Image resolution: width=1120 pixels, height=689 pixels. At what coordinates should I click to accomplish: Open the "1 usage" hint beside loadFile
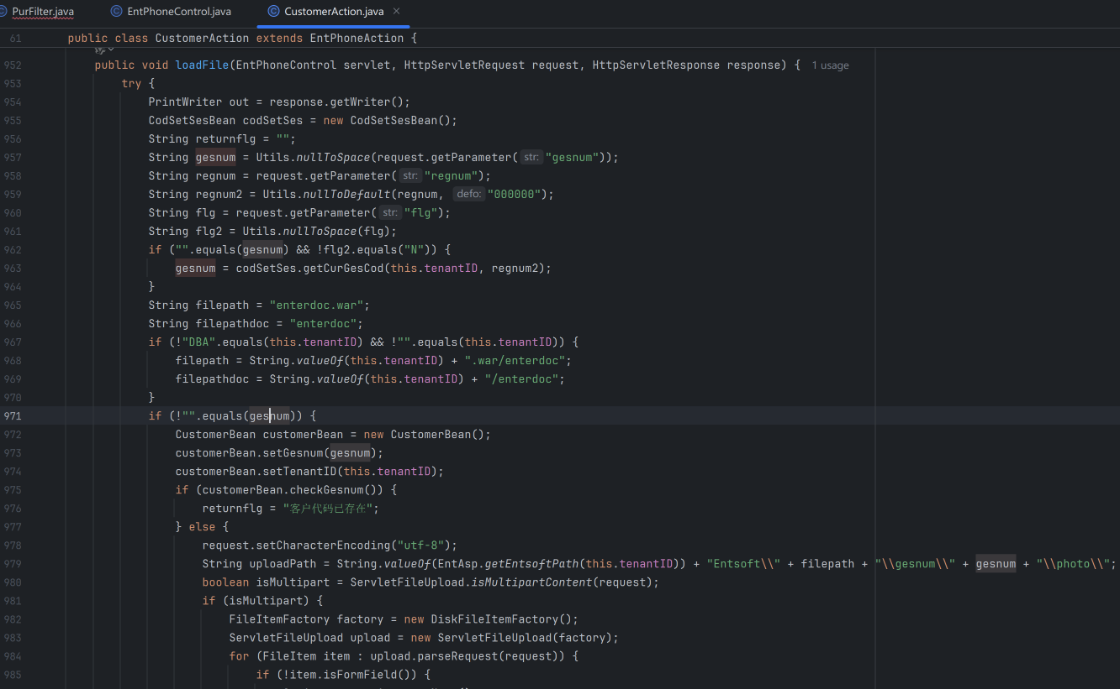(x=830, y=65)
